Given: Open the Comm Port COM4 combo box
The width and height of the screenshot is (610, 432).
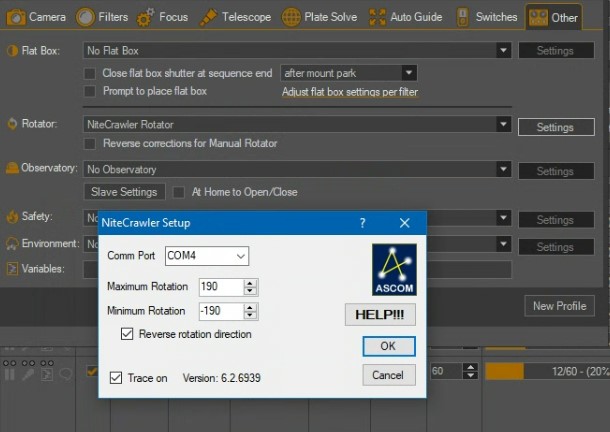Looking at the screenshot, I should pos(207,256).
